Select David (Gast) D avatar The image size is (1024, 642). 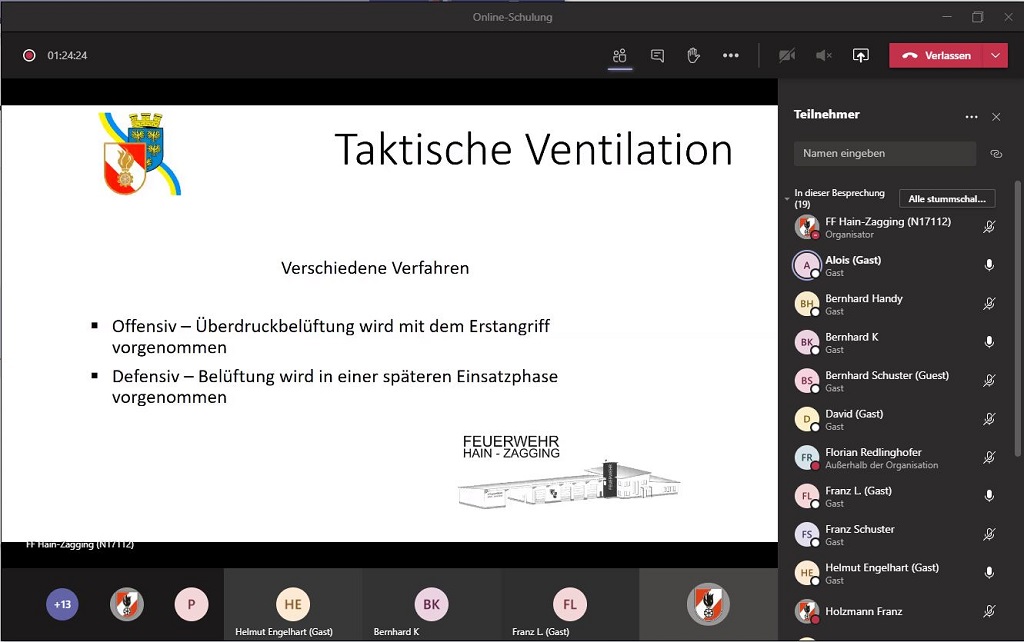pos(807,419)
